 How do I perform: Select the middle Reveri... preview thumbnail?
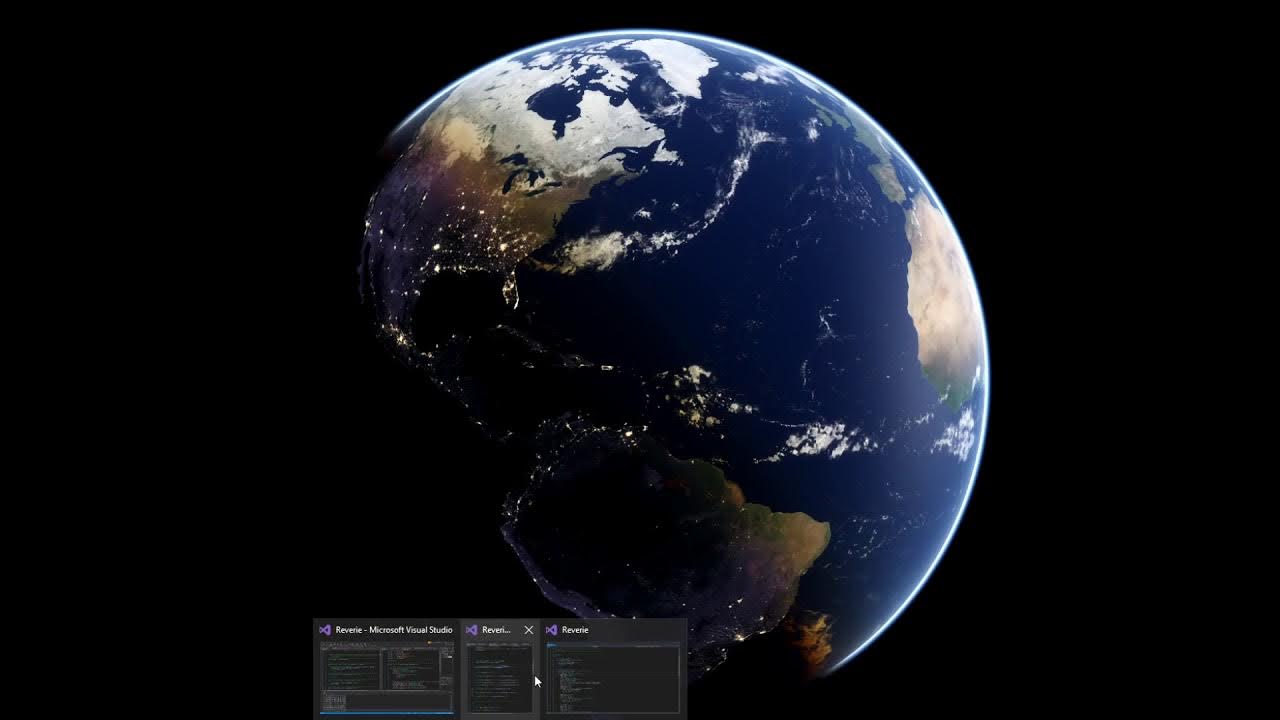500,677
